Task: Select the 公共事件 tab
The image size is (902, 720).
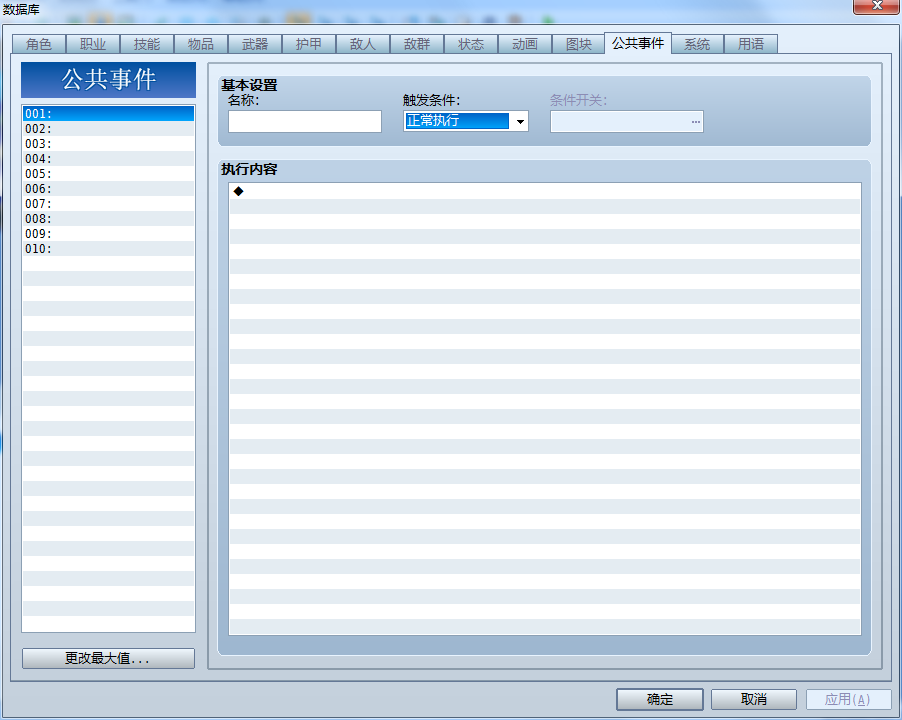Action: click(x=638, y=43)
